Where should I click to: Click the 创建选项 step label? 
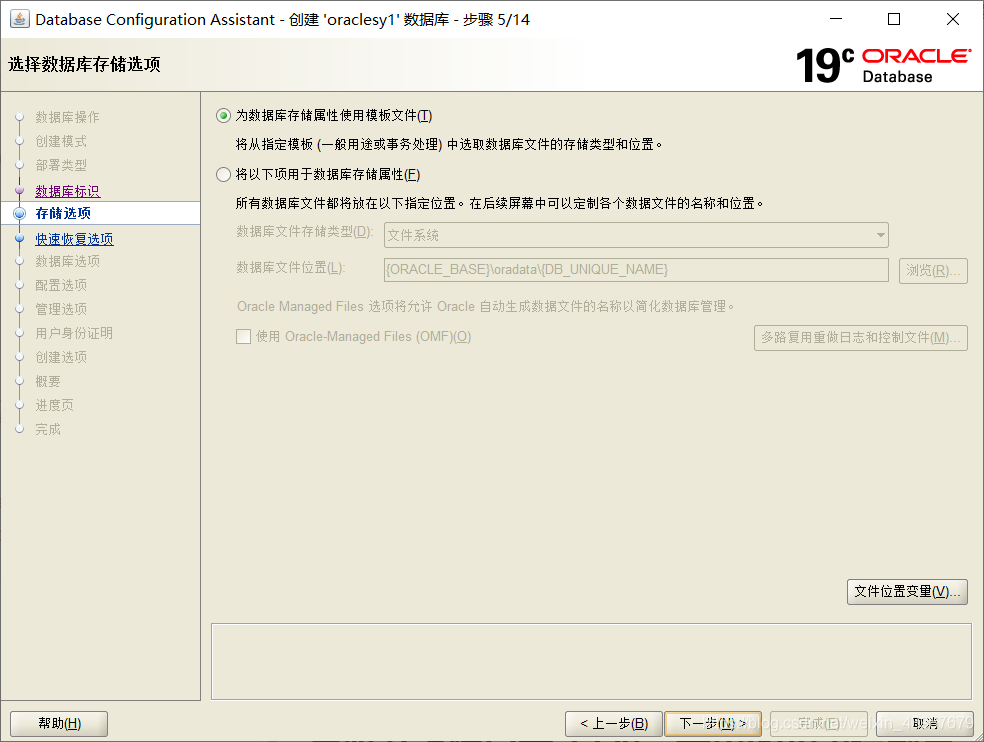(61, 357)
